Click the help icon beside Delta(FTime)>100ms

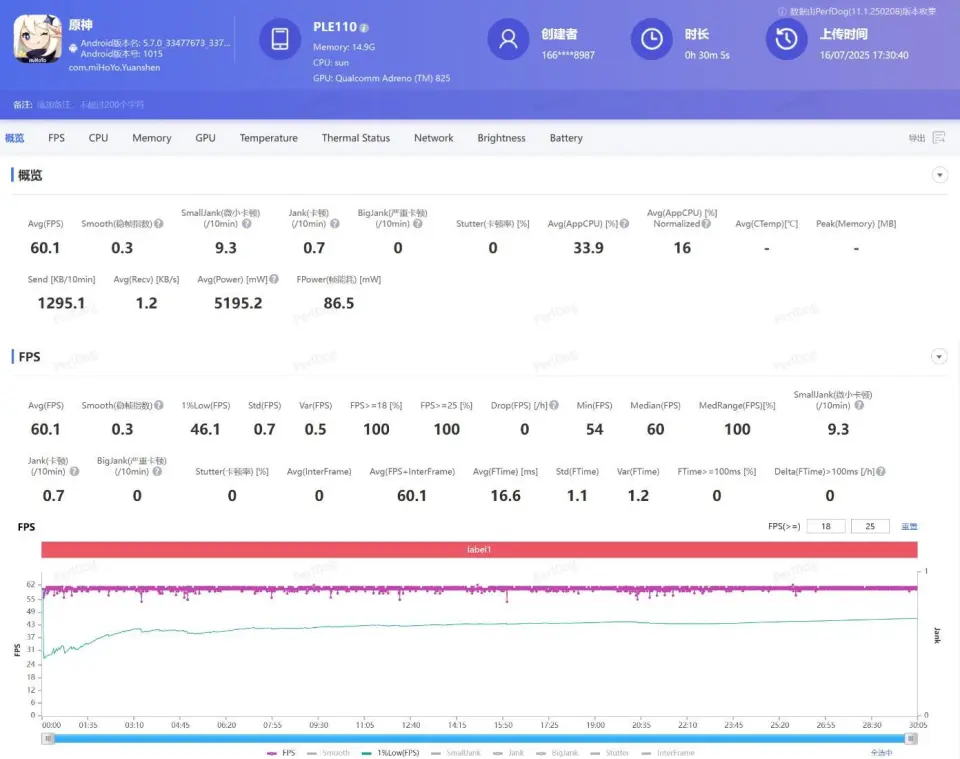pyautogui.click(x=881, y=472)
